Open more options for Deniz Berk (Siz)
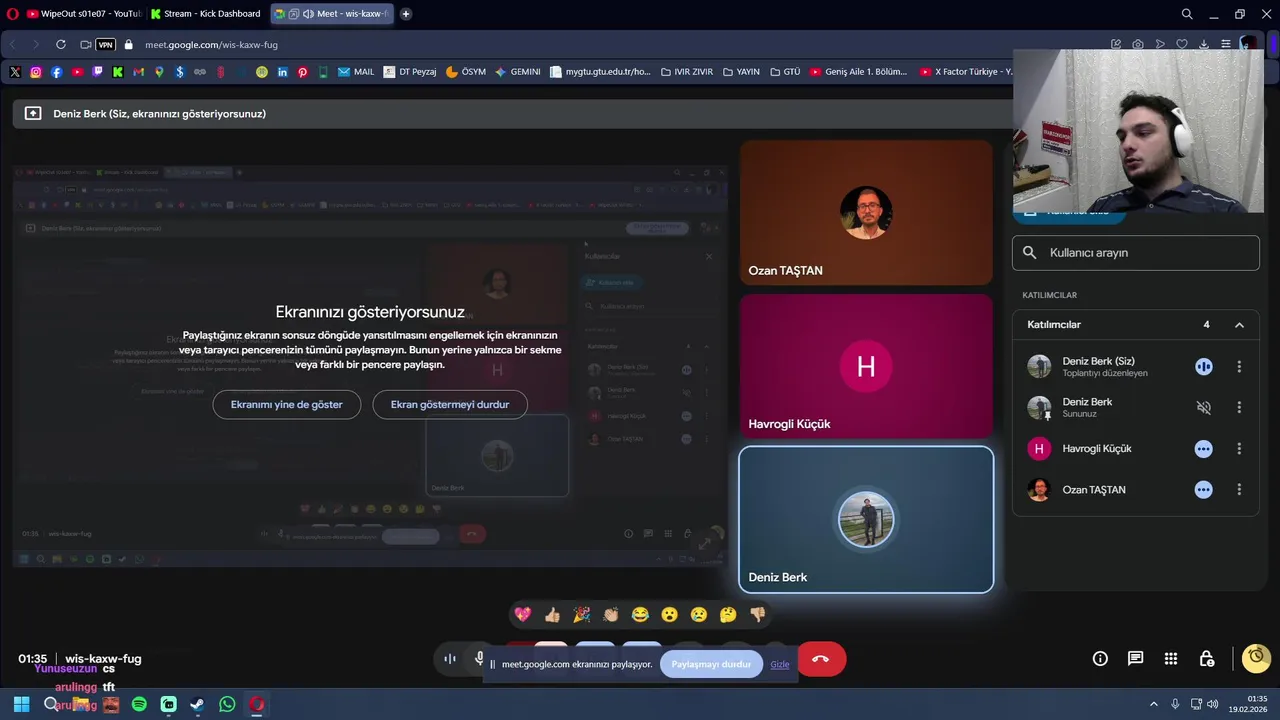The height and width of the screenshot is (720, 1280). (x=1239, y=367)
